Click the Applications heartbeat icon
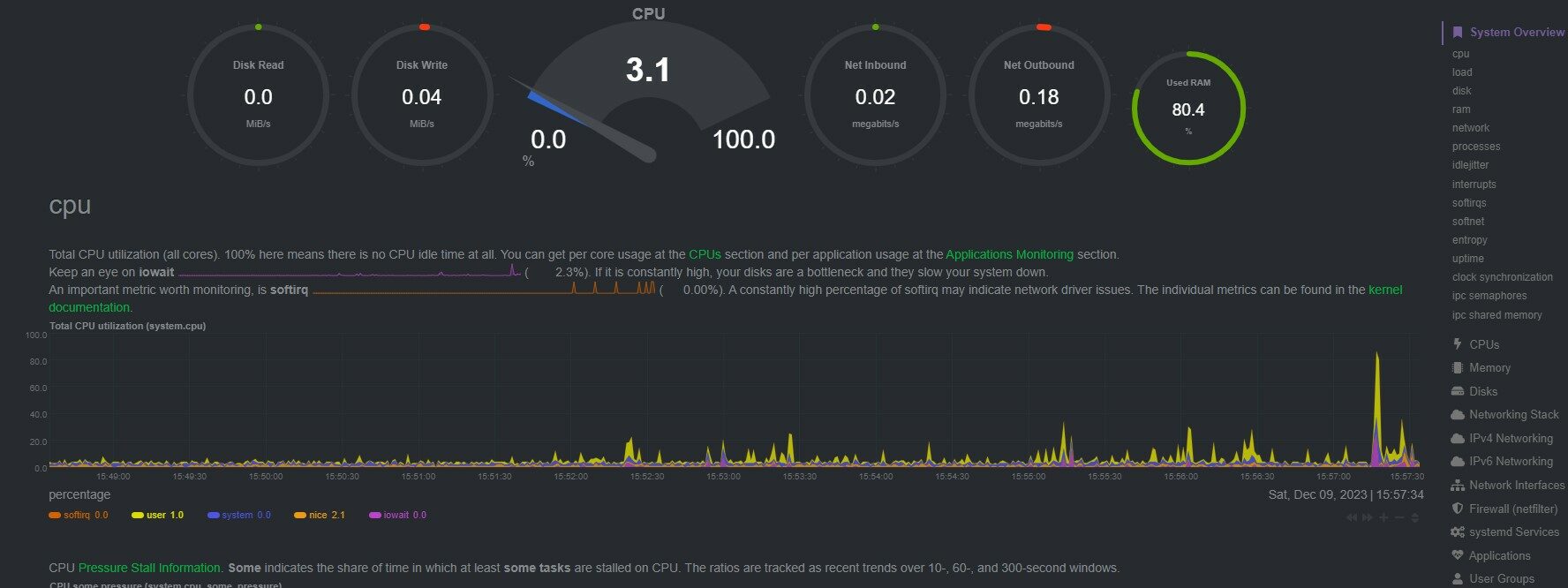1568x588 pixels. (1458, 555)
